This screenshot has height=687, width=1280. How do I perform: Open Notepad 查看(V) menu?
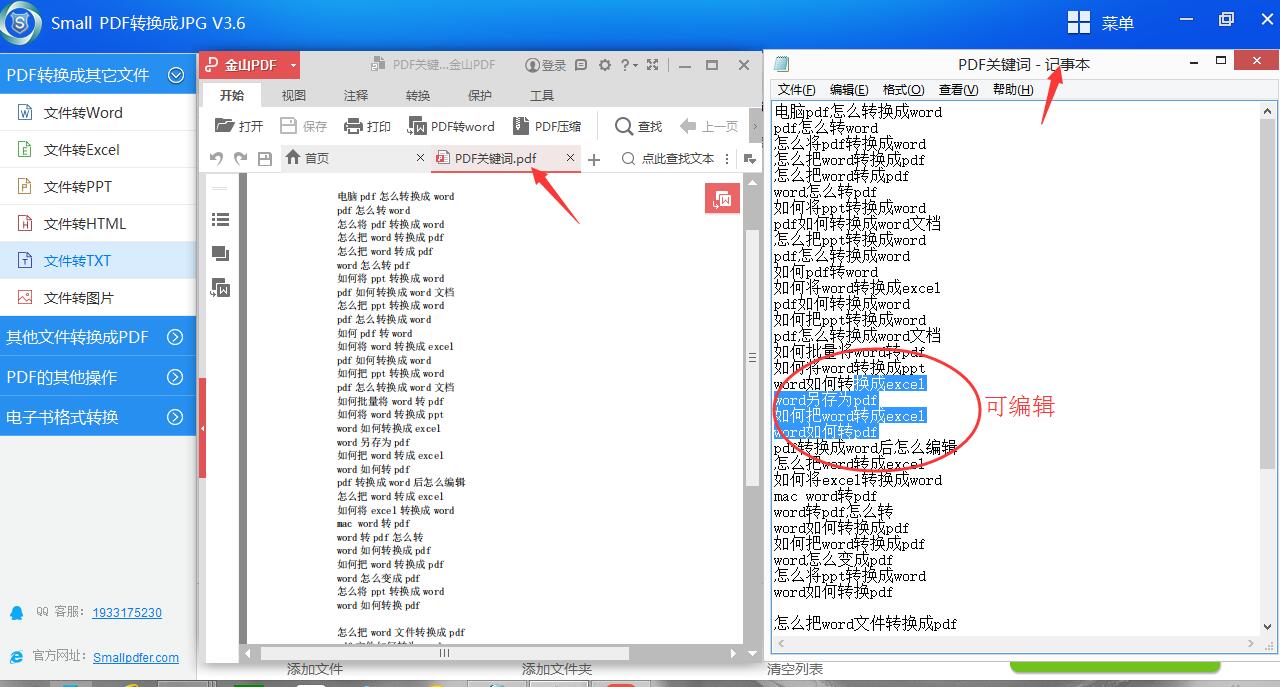958,90
